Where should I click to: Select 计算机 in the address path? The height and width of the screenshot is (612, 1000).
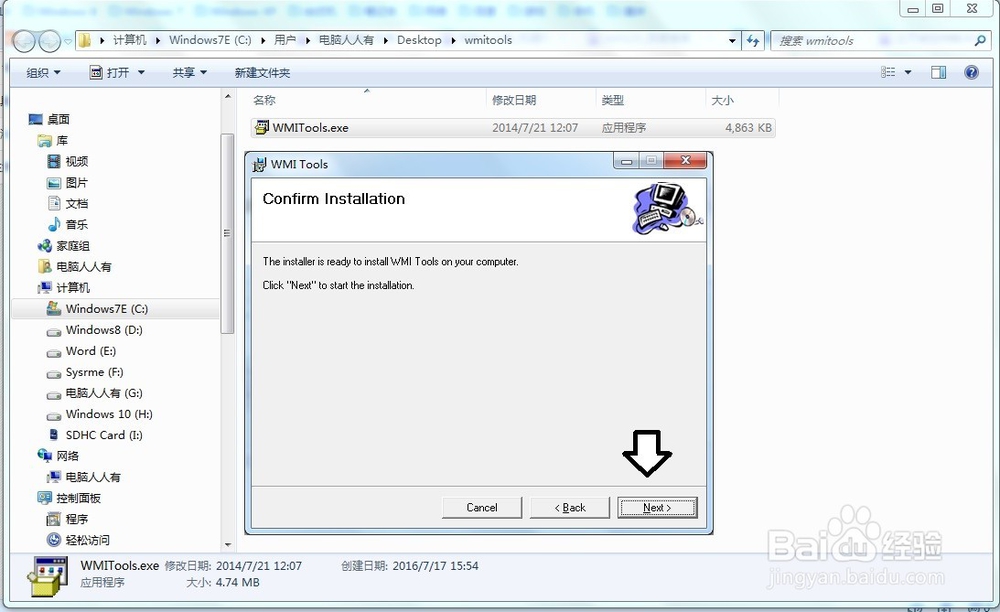[x=129, y=40]
